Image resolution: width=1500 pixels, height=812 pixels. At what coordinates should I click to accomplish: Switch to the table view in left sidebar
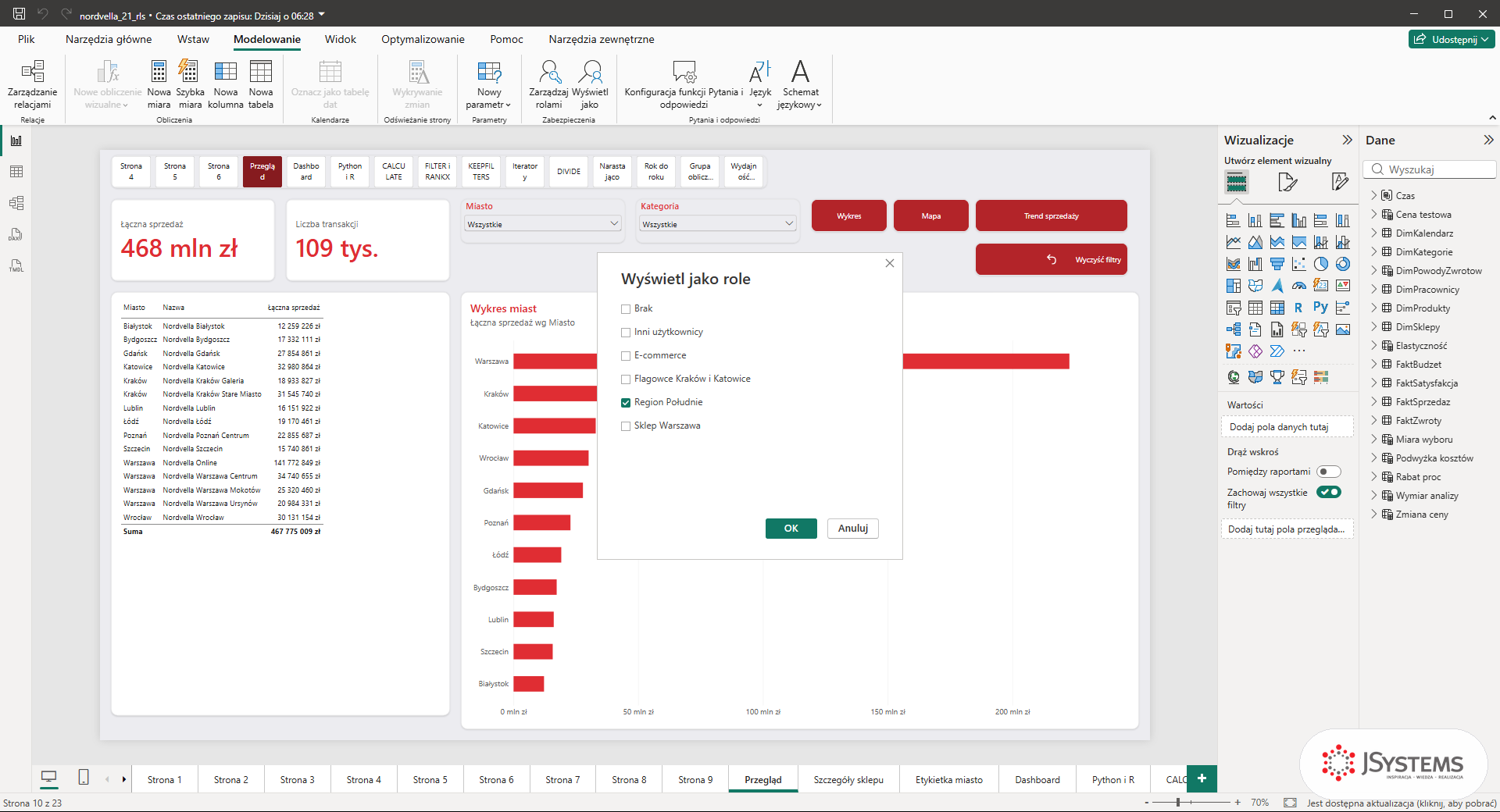(x=16, y=172)
